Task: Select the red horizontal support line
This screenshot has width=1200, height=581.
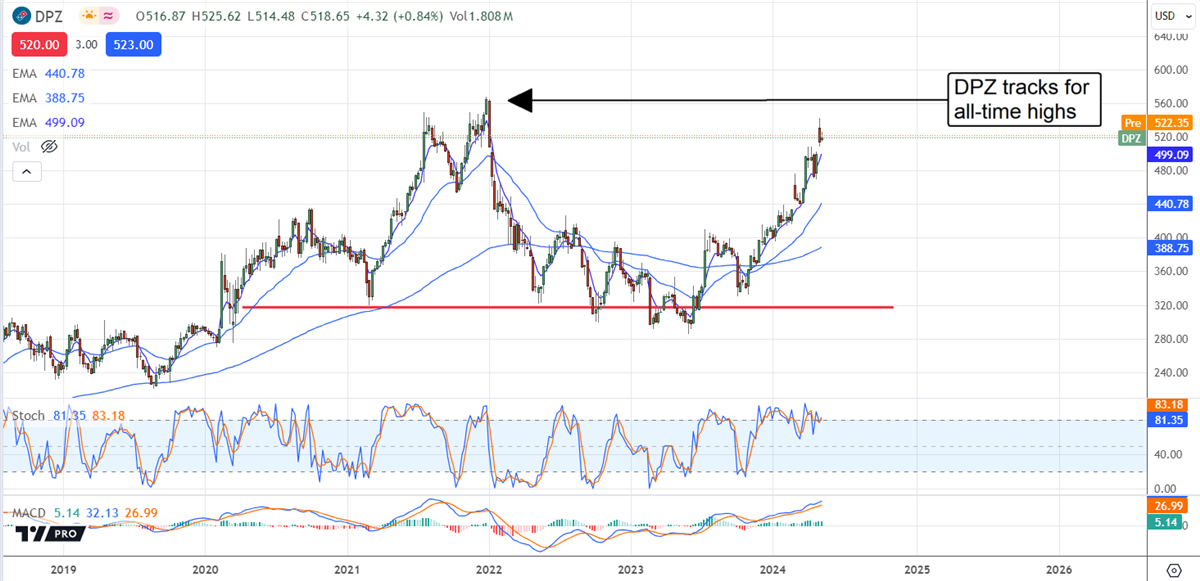Action: point(567,307)
